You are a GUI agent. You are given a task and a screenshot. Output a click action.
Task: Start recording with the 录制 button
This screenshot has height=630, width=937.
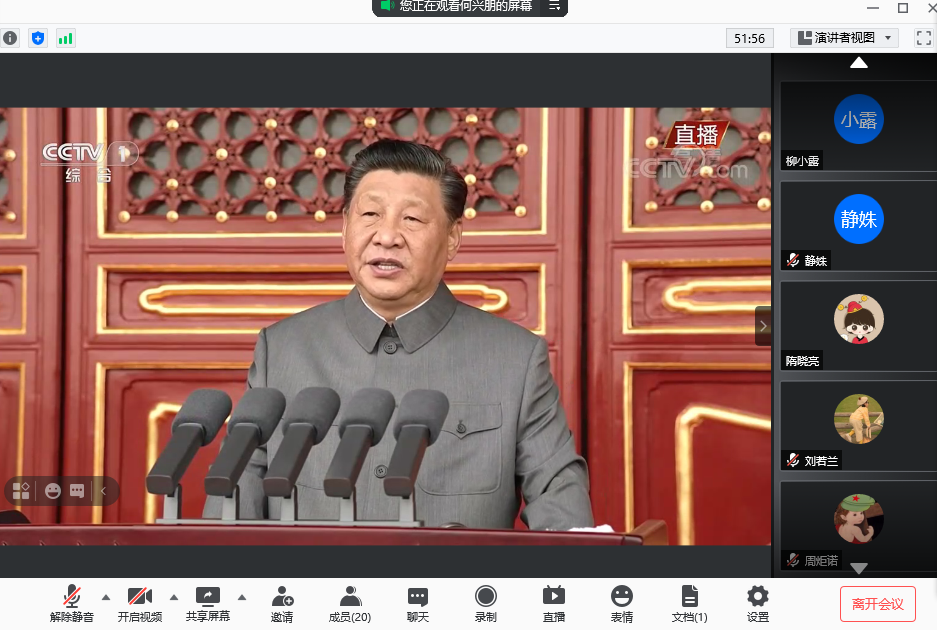point(486,603)
